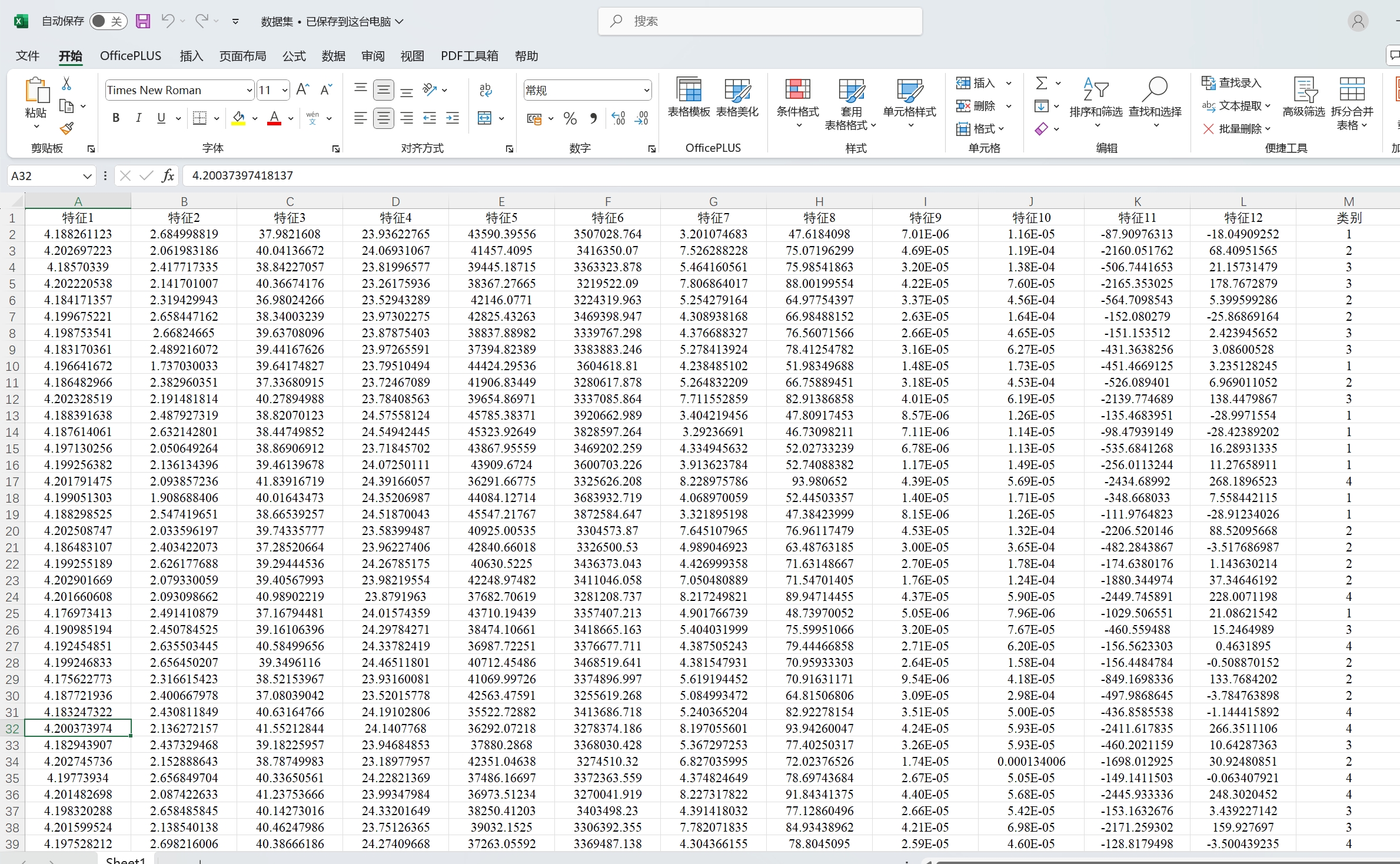Click the user account avatar icon

click(x=1358, y=22)
